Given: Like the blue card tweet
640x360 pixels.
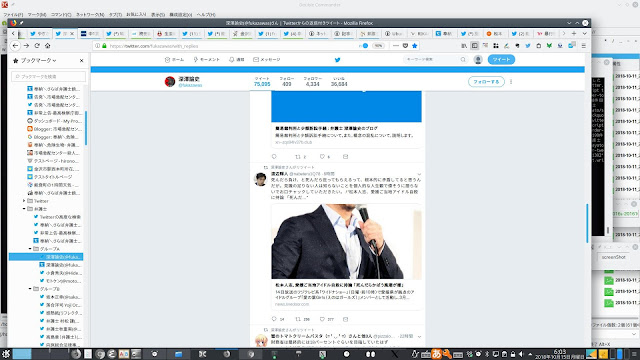Looking at the screenshot, I should pos(322,157).
